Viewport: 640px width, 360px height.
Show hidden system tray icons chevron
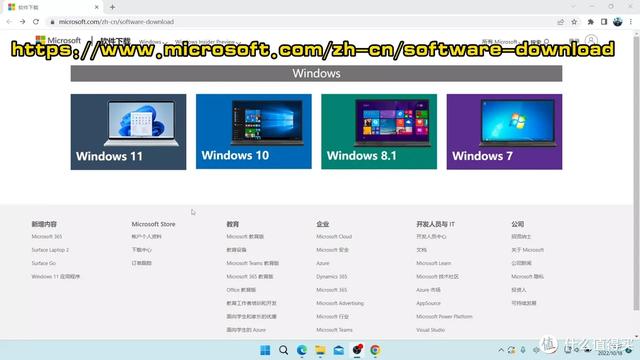501,350
